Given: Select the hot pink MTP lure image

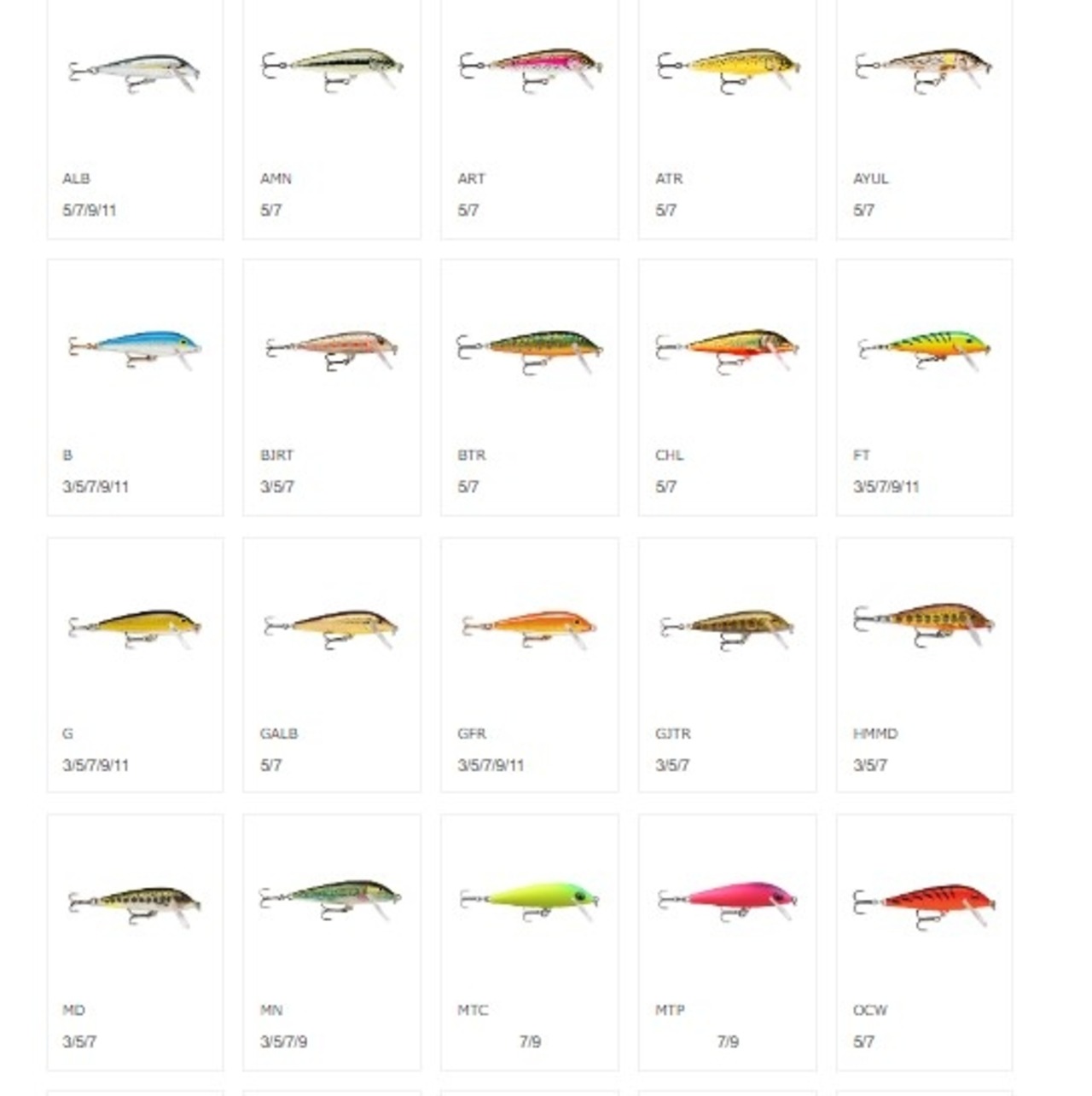Looking at the screenshot, I should pos(728,902).
